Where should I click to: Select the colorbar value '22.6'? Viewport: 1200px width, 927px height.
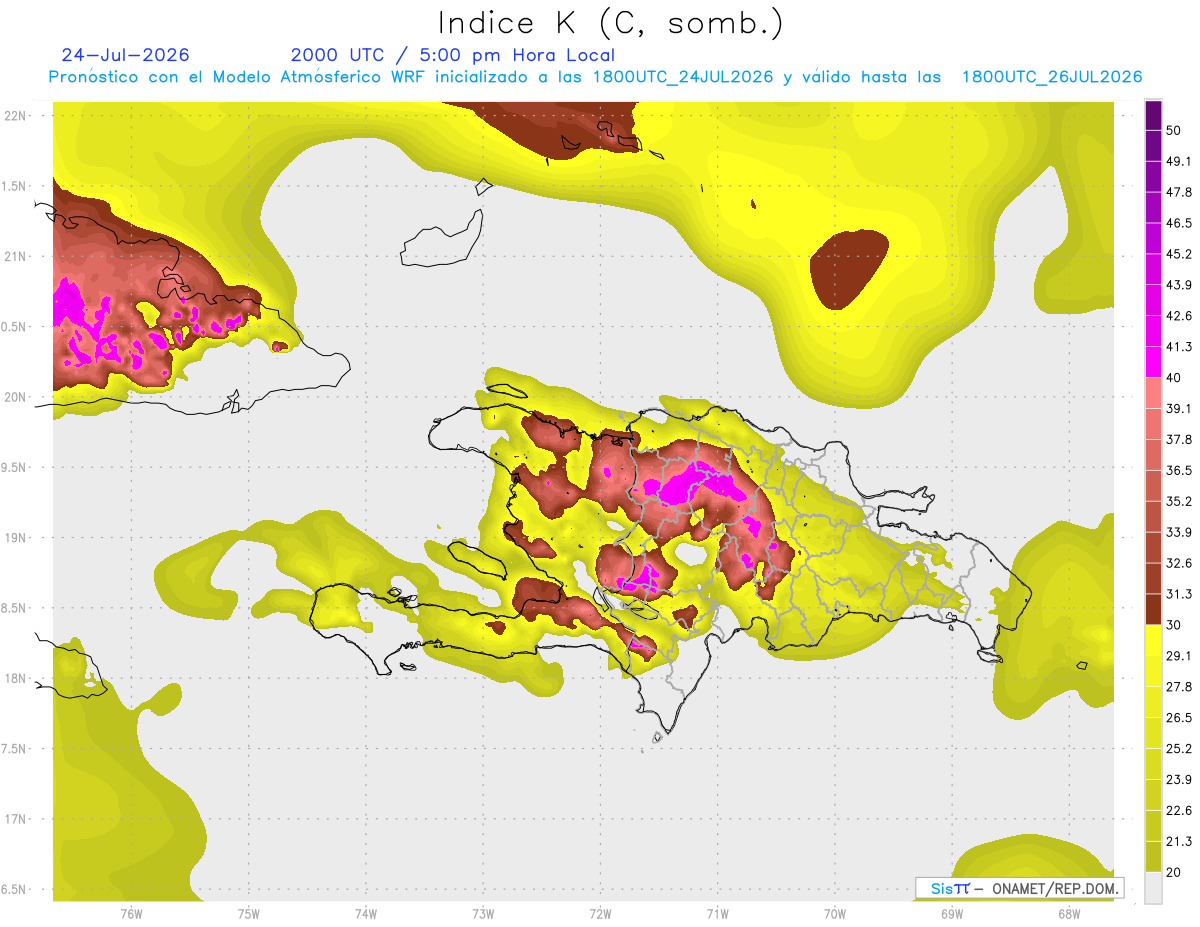click(x=1178, y=810)
